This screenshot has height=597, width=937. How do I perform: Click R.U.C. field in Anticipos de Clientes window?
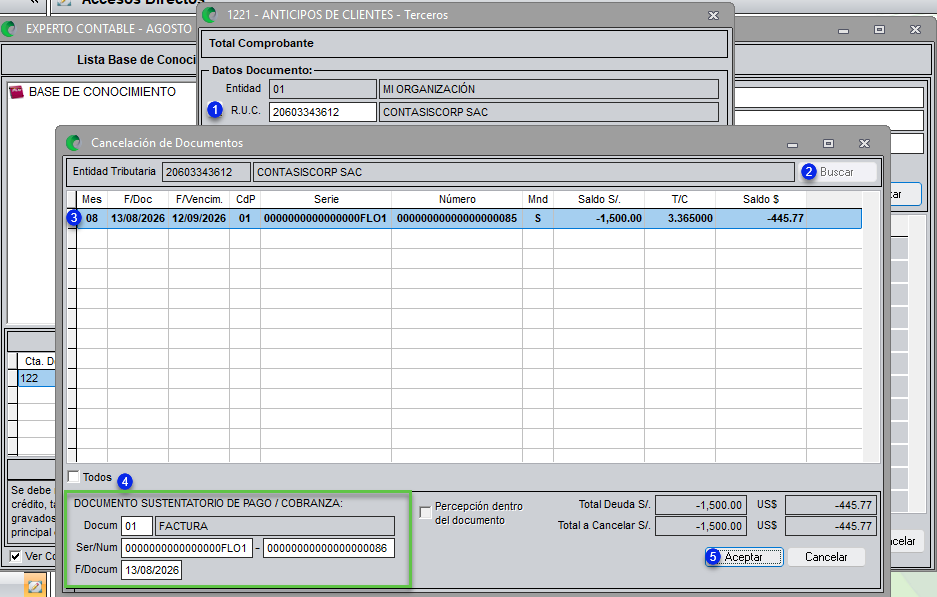click(323, 112)
